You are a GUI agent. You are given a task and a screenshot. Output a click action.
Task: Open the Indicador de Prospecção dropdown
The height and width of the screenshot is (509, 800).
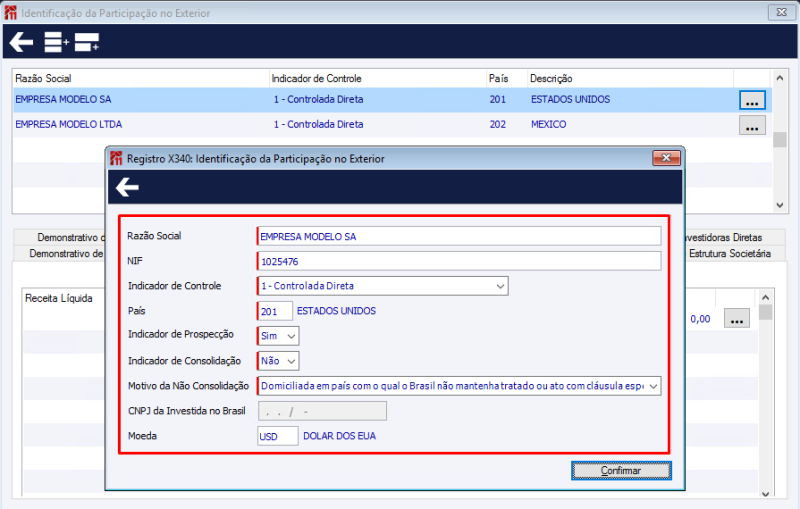(291, 336)
